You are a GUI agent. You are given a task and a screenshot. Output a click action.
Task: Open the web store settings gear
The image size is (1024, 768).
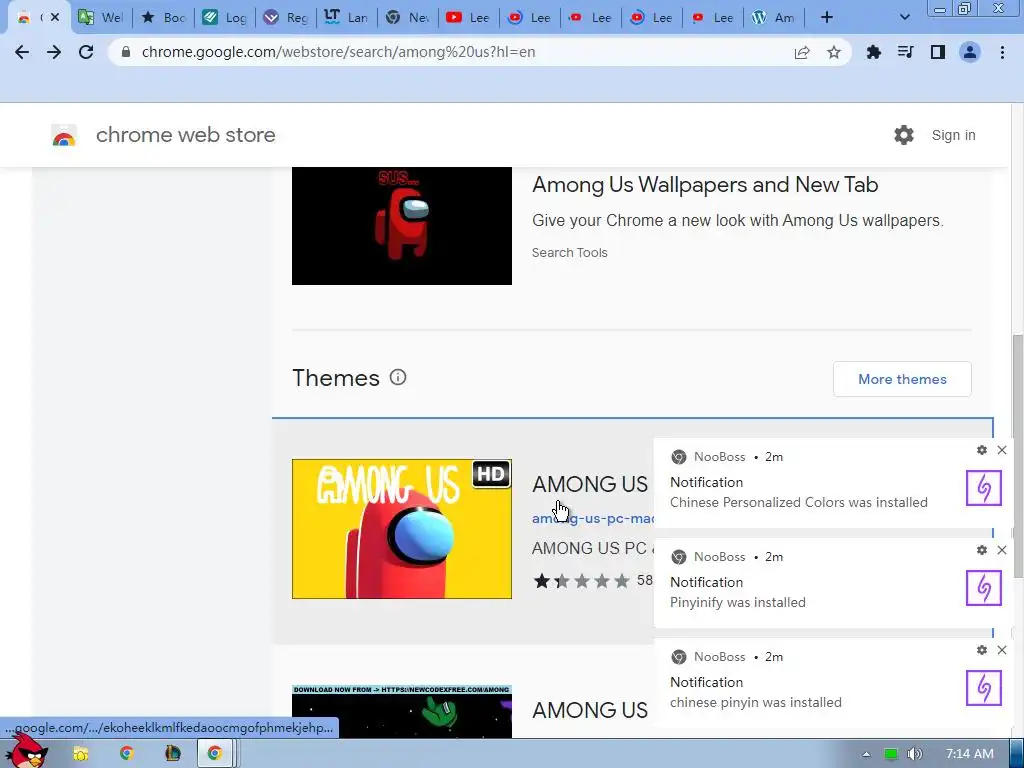(x=904, y=135)
